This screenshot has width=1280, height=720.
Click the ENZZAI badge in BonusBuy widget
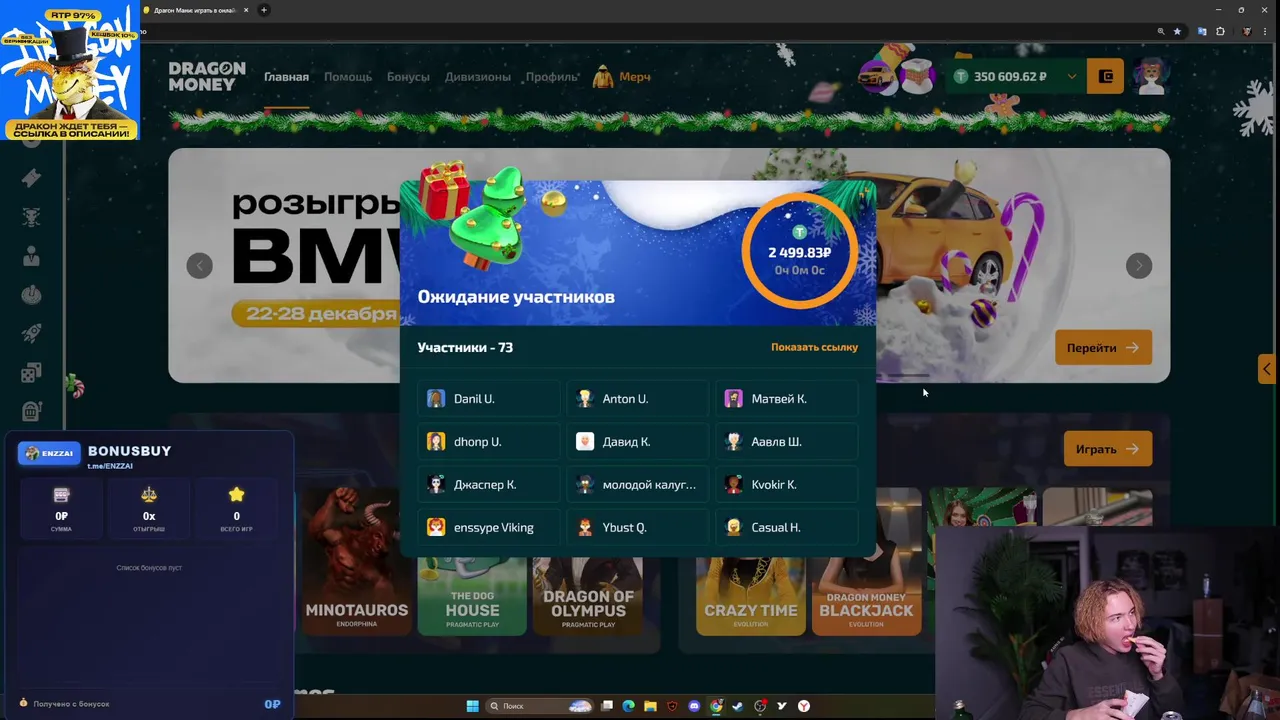pos(50,453)
